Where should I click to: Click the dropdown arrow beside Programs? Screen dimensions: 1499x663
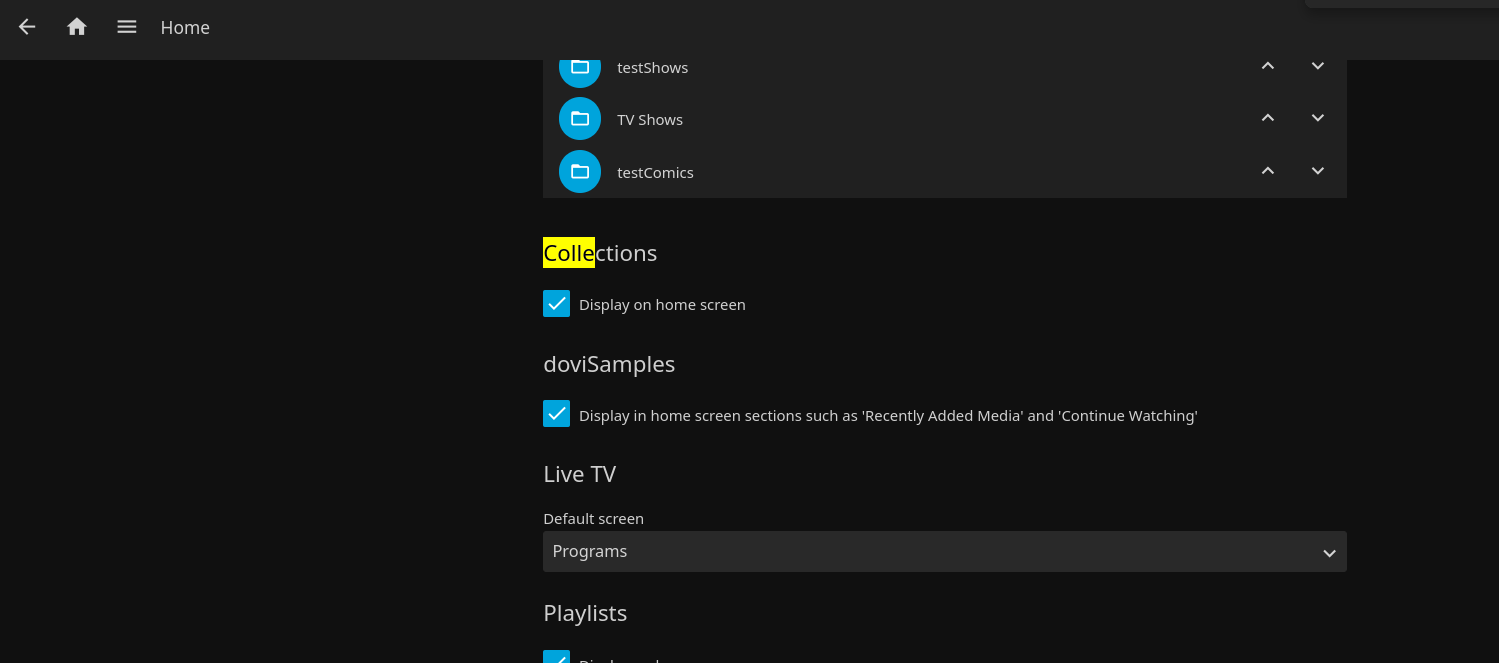tap(1329, 553)
